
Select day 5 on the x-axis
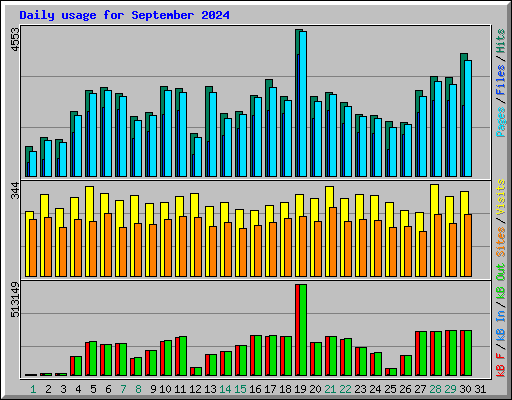tap(93, 389)
